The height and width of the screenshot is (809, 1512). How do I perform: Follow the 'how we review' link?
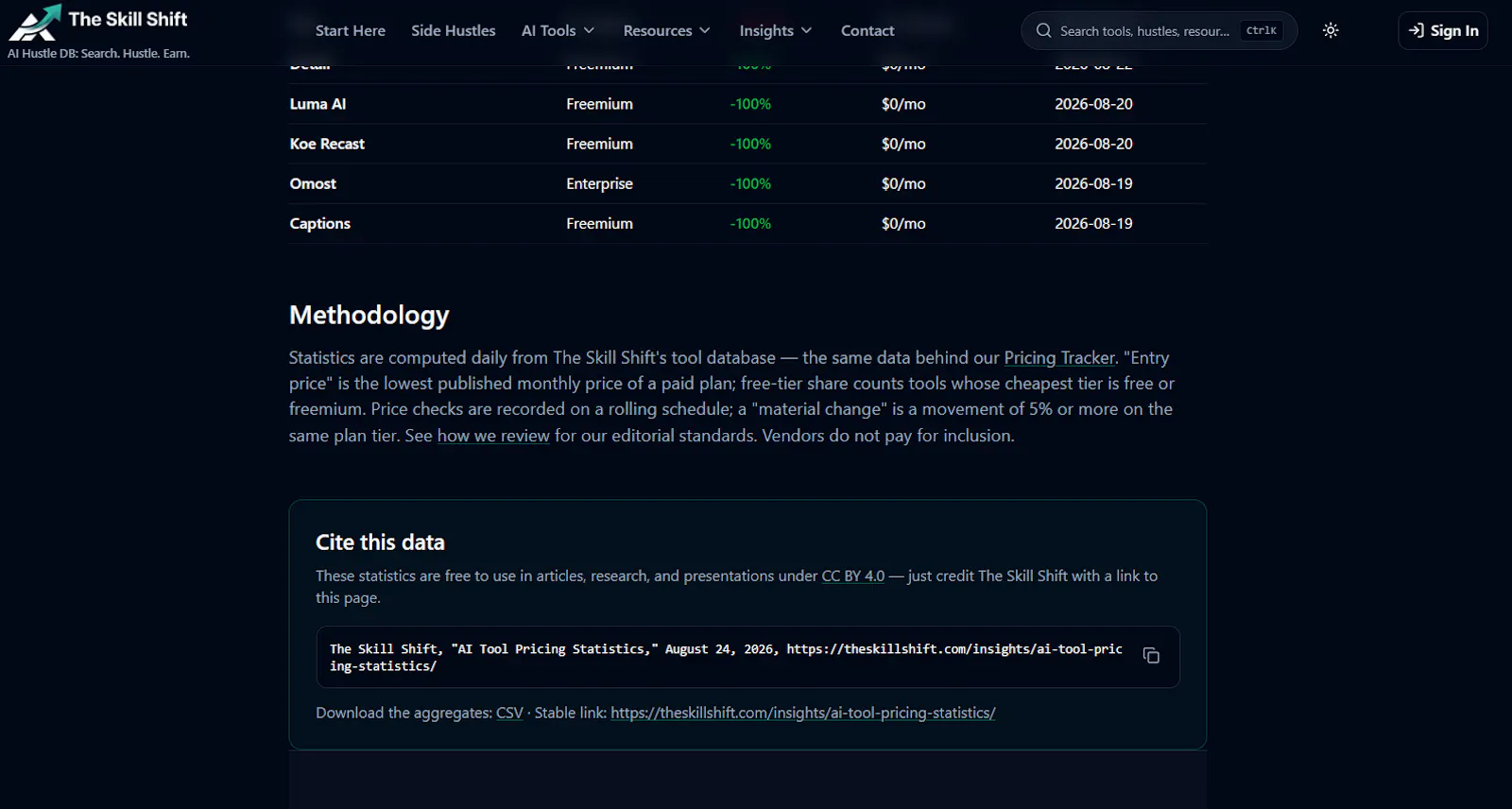pyautogui.click(x=493, y=436)
